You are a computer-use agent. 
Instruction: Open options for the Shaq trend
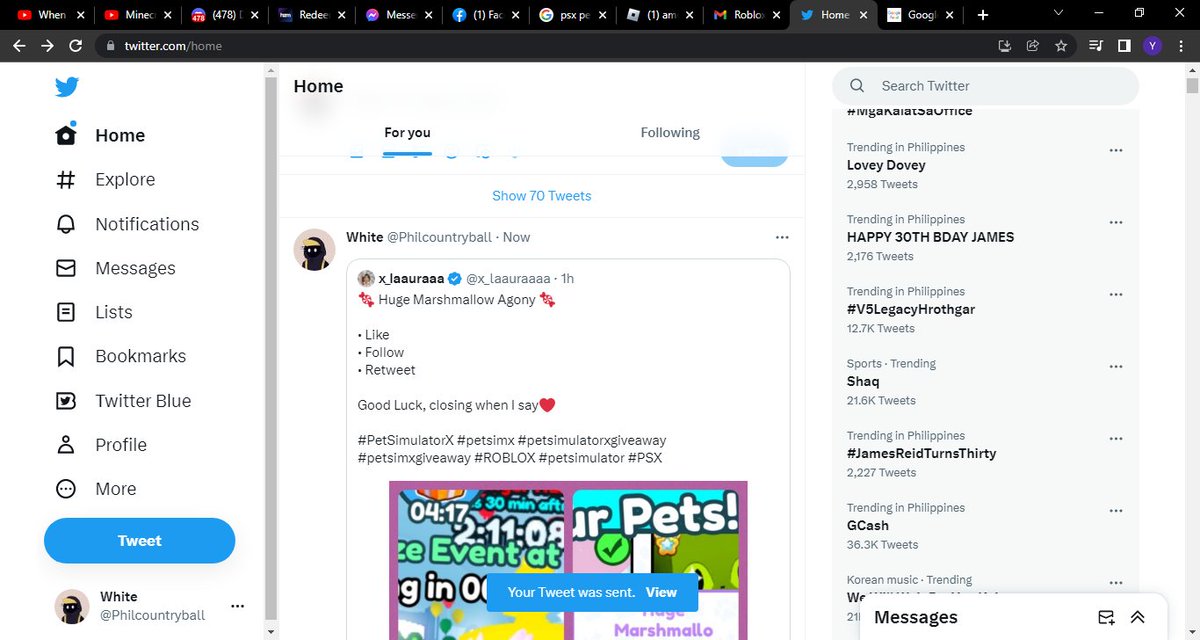[1116, 367]
